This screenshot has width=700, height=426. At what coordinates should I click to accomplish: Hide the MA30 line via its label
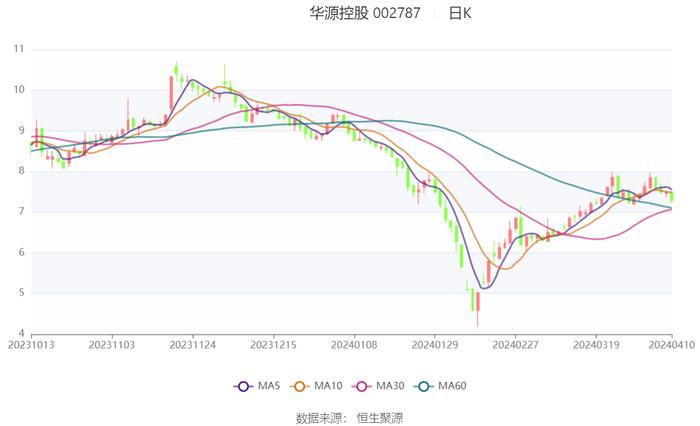[390, 386]
